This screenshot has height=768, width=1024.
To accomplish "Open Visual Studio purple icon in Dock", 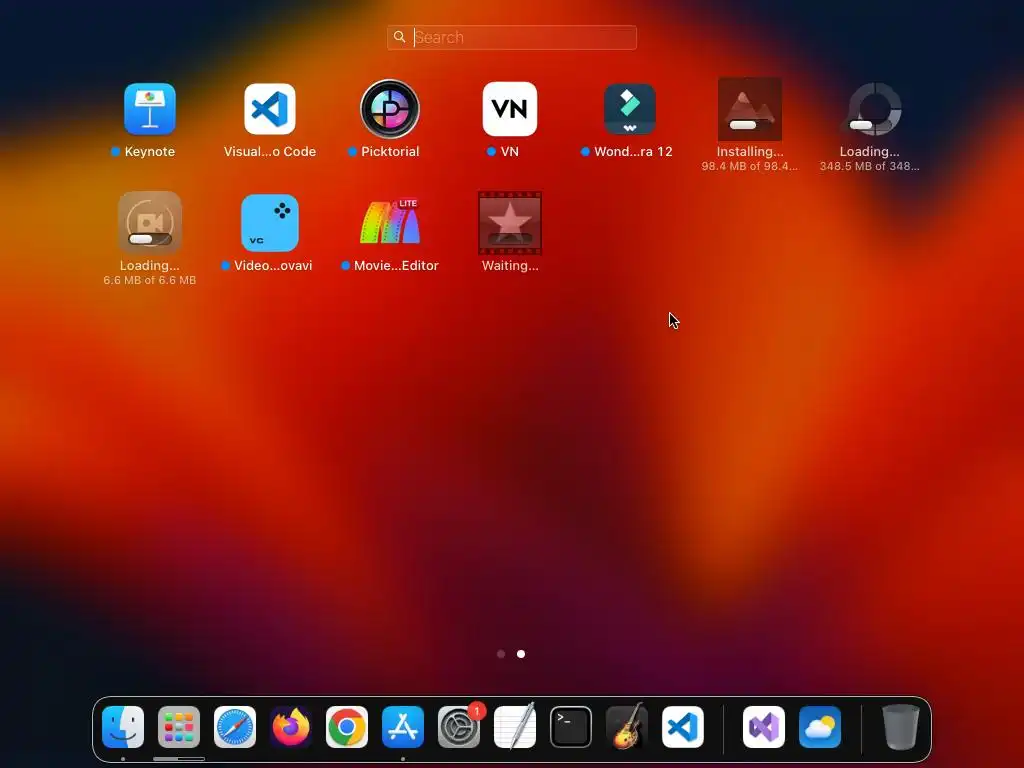I will point(764,727).
